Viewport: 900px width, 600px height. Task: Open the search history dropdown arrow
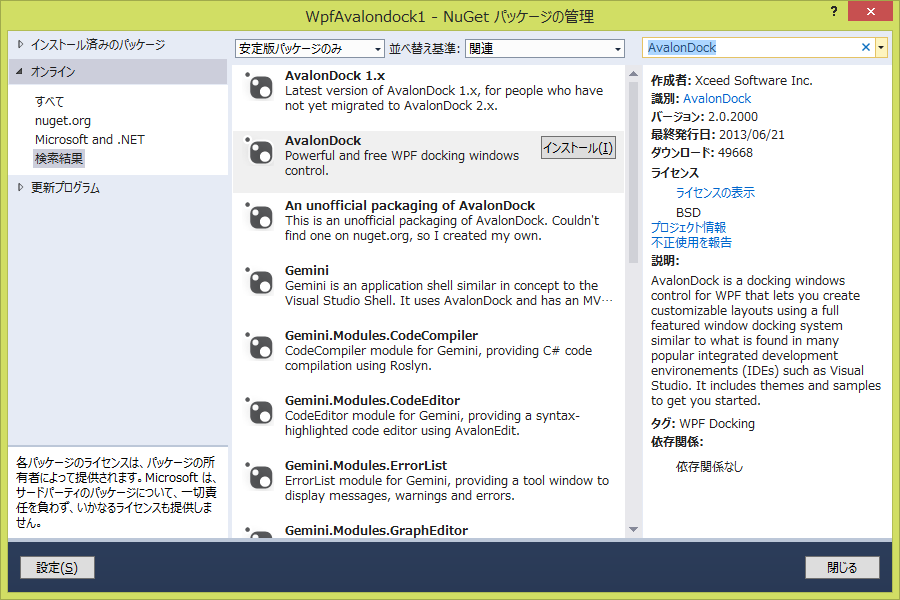click(x=881, y=48)
